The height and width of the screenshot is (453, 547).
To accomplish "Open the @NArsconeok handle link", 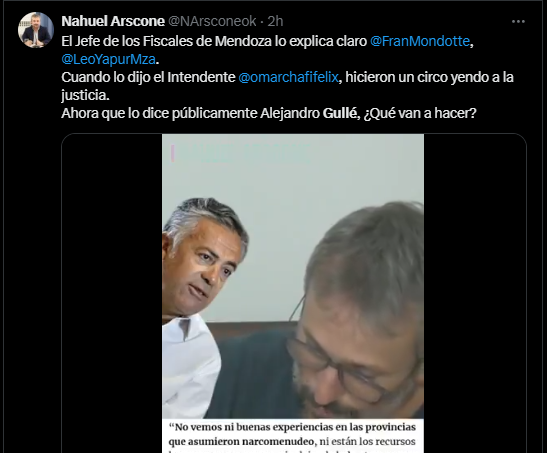I will (x=212, y=21).
